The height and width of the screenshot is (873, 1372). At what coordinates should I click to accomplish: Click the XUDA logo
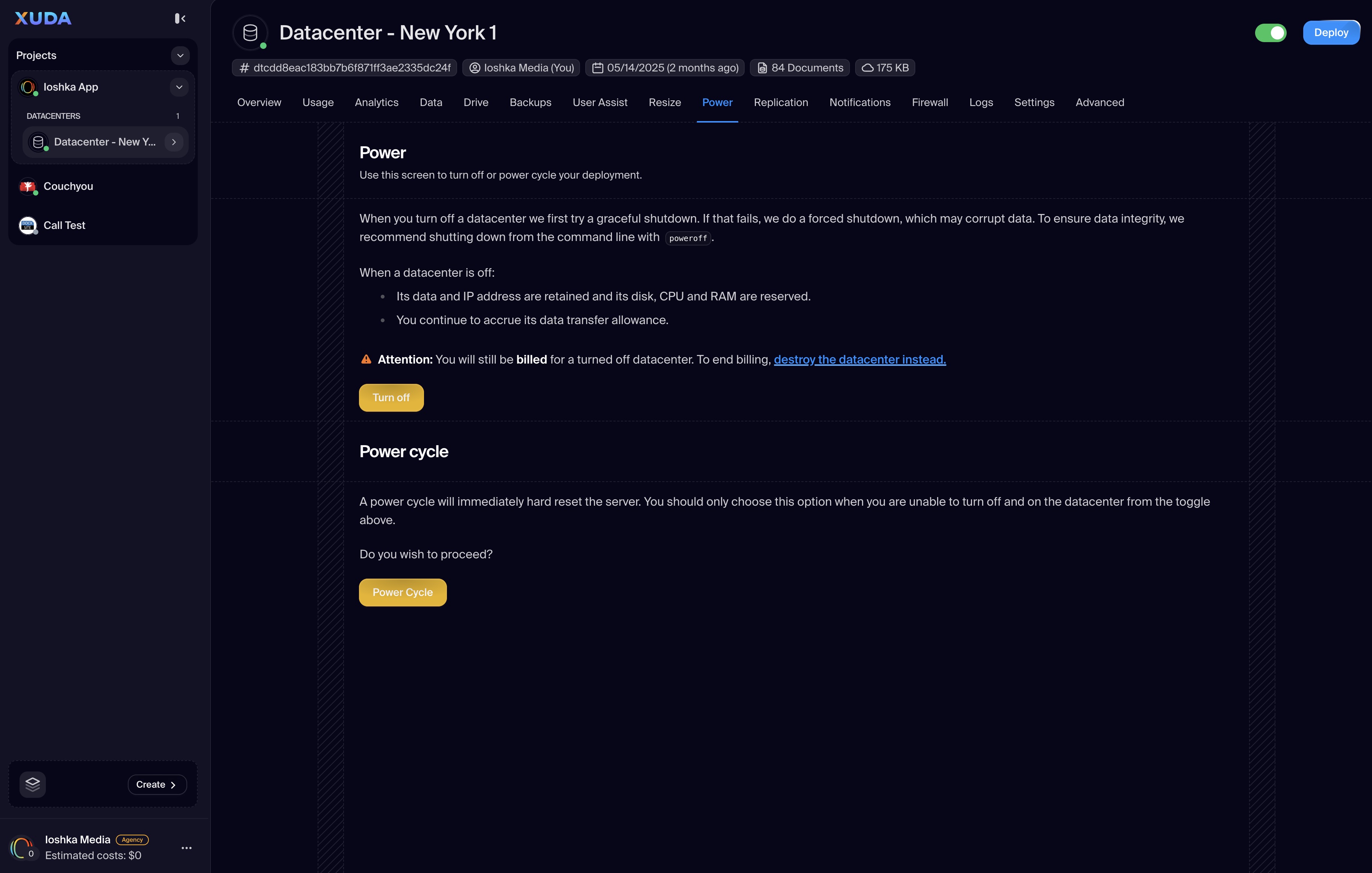click(x=43, y=19)
